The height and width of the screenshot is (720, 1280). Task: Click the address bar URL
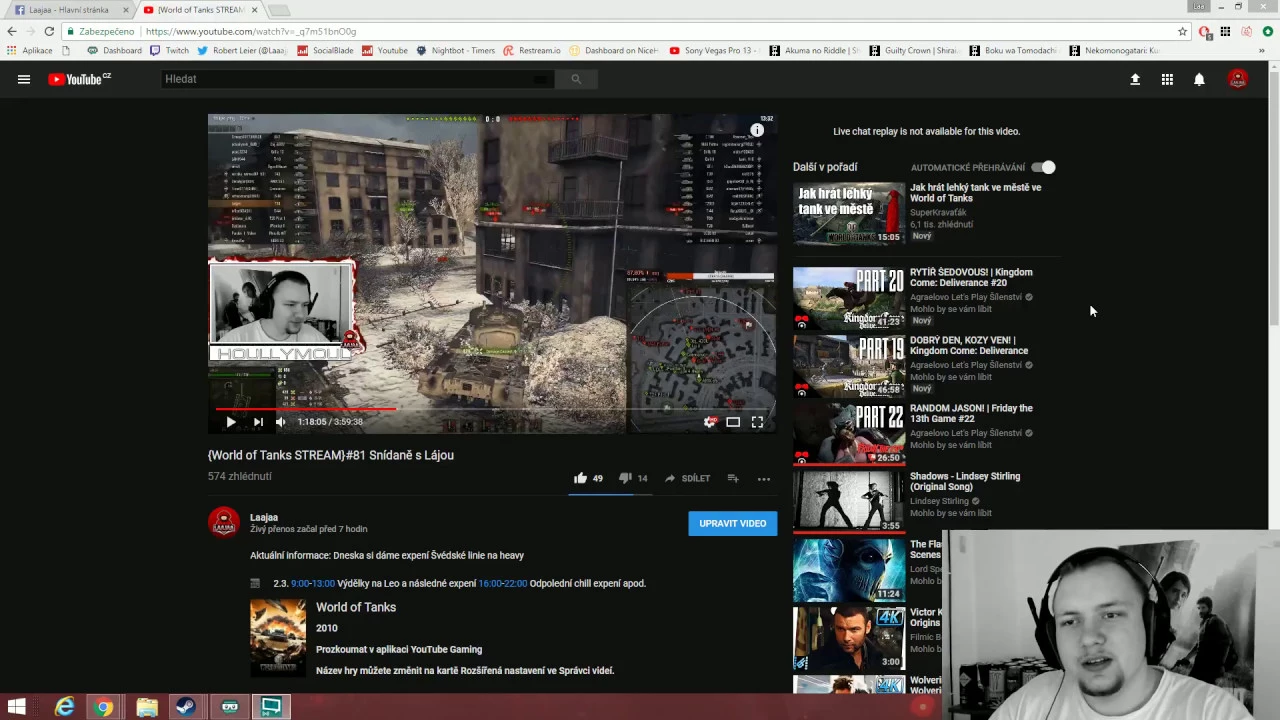[x=250, y=31]
